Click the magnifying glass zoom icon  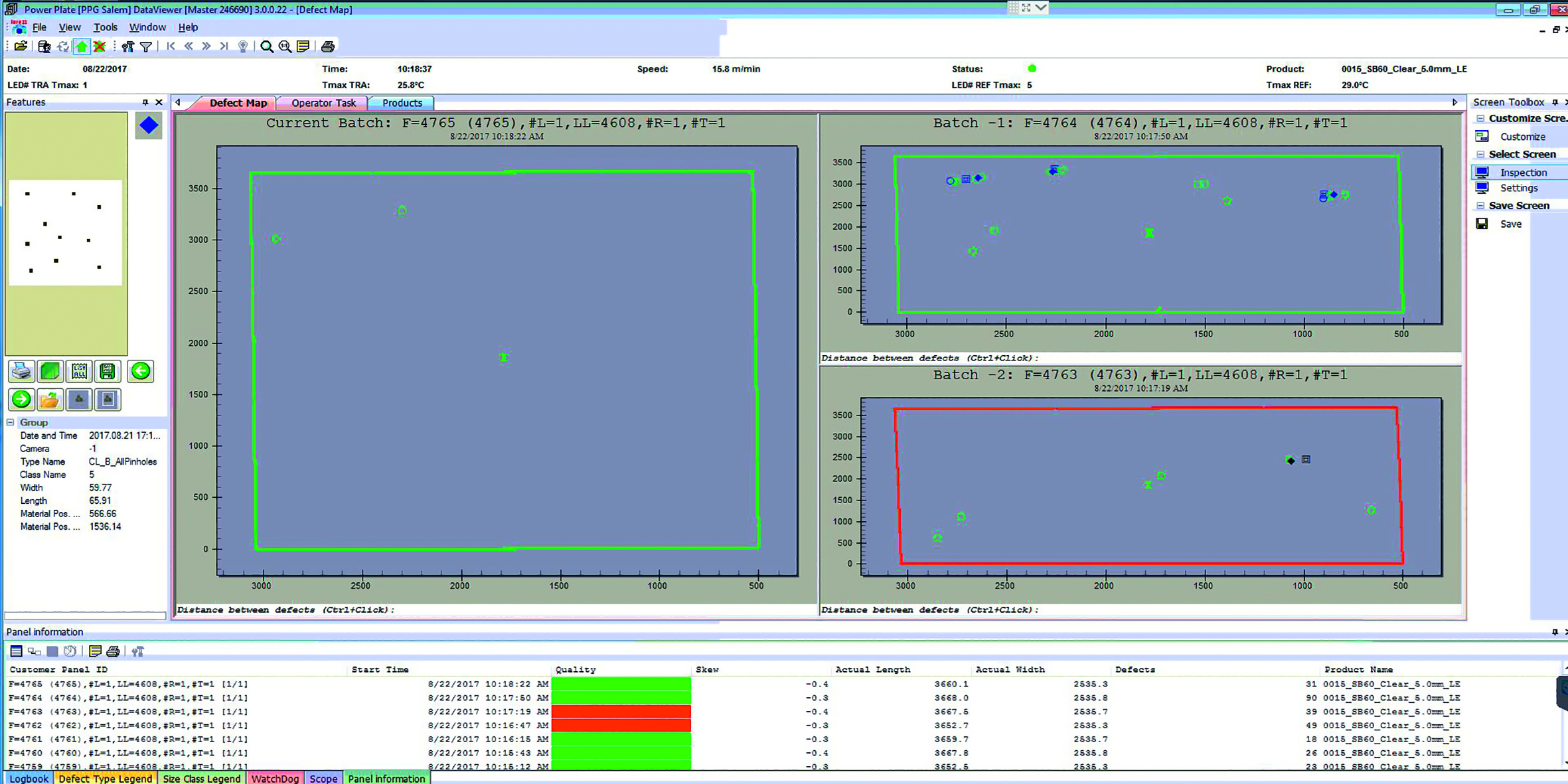coord(267,46)
